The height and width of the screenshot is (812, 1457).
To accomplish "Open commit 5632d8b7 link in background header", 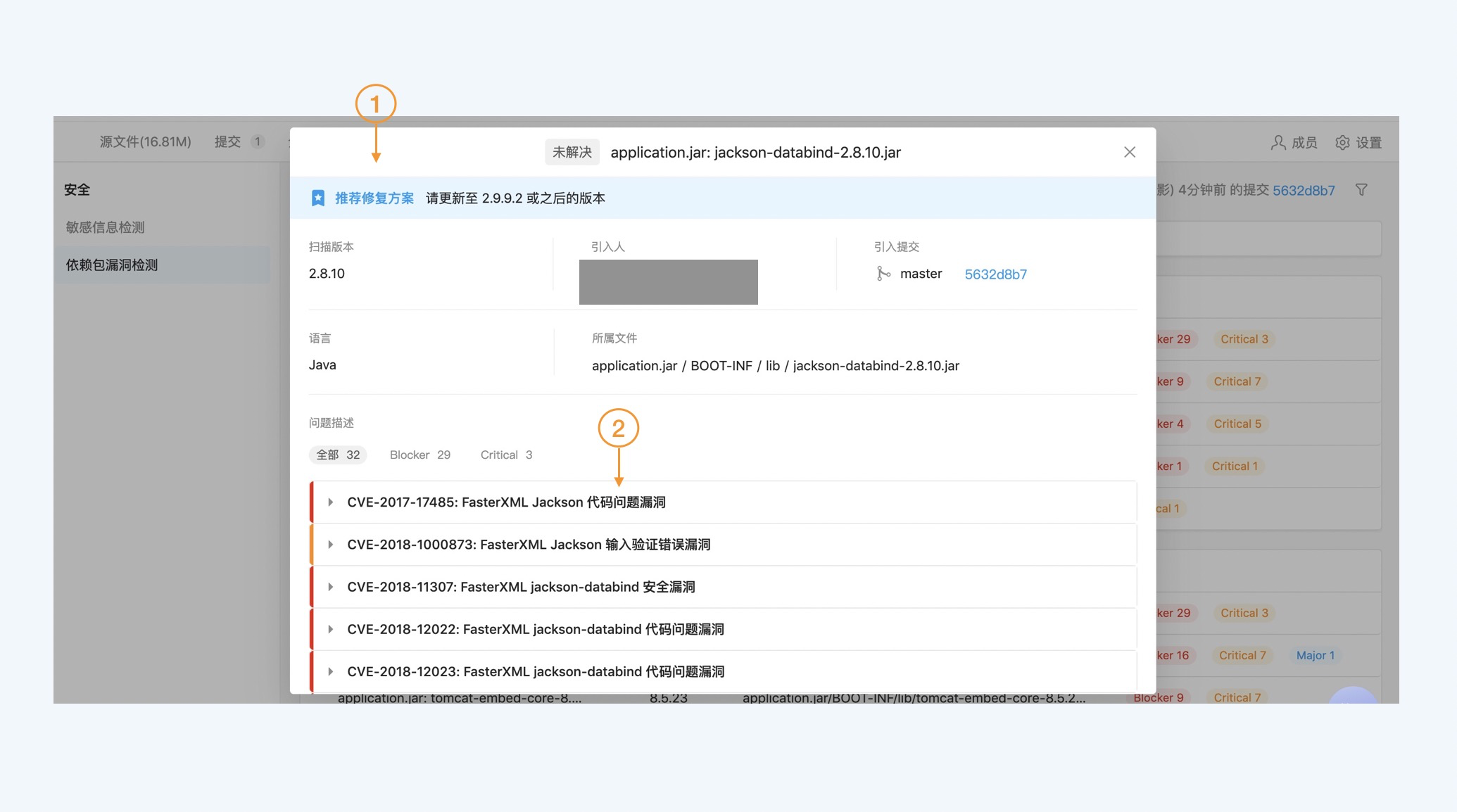I will pyautogui.click(x=1304, y=191).
